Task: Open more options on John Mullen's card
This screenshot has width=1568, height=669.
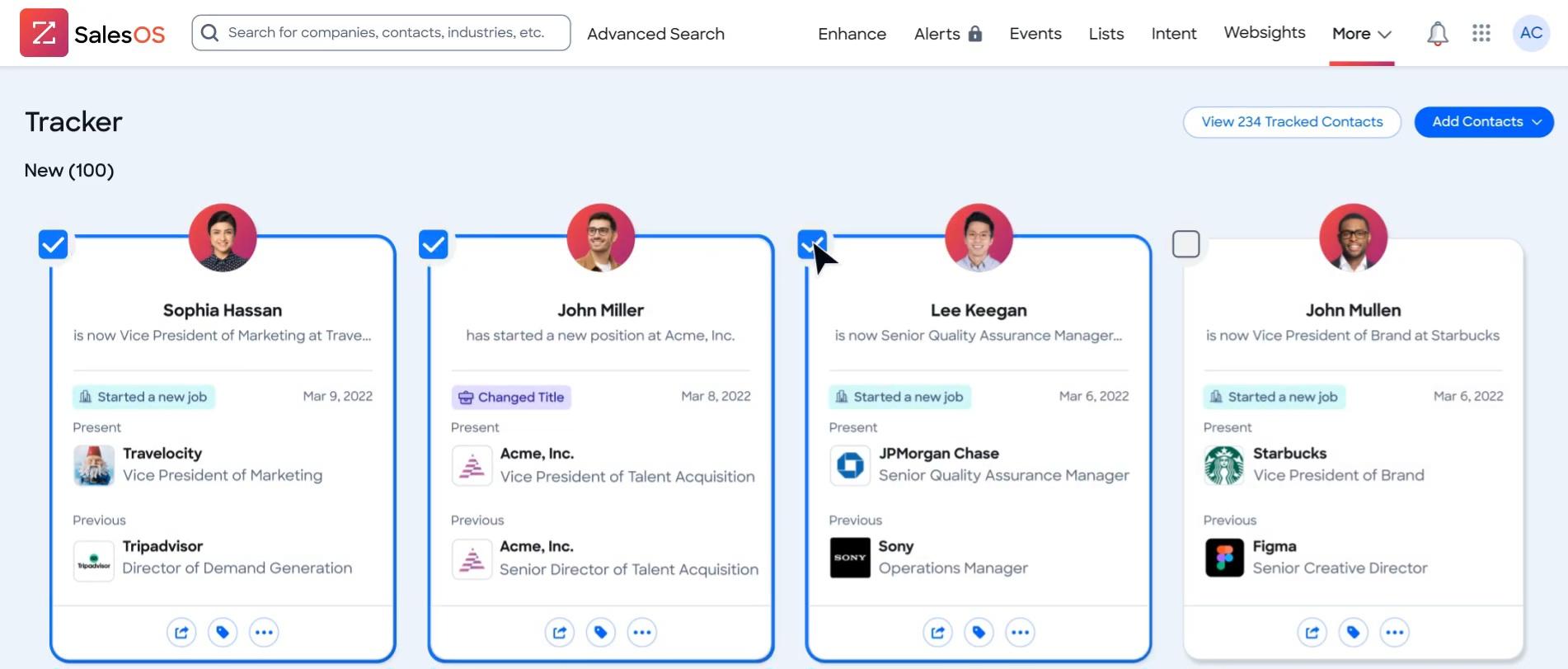Action: [1395, 633]
